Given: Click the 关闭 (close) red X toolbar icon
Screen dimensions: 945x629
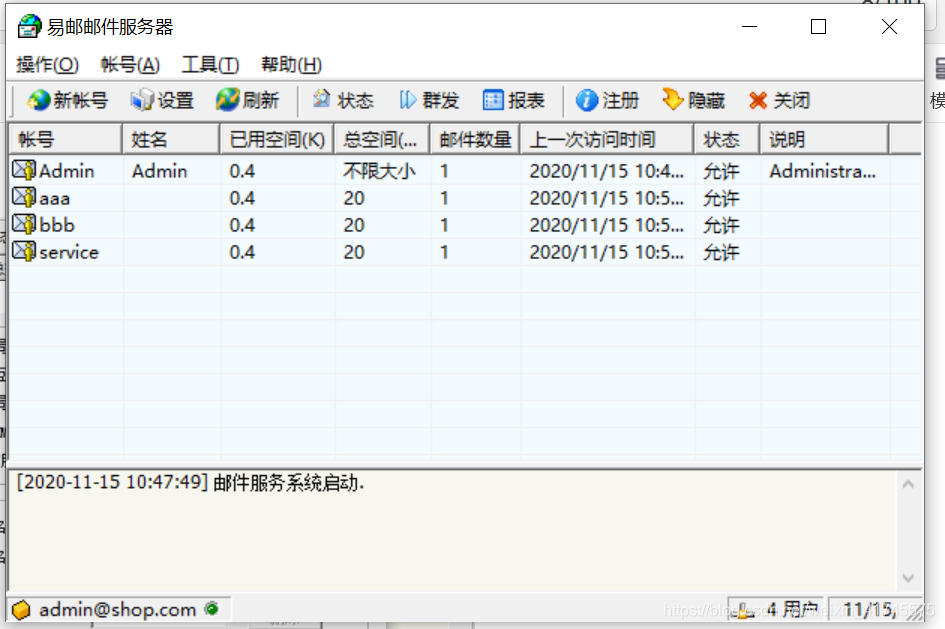Looking at the screenshot, I should 758,101.
